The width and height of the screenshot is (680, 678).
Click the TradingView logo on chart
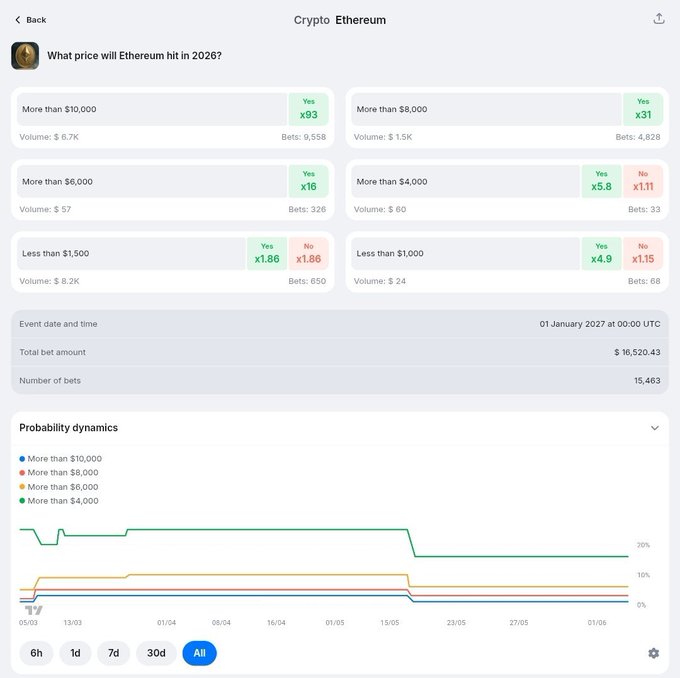tap(33, 610)
